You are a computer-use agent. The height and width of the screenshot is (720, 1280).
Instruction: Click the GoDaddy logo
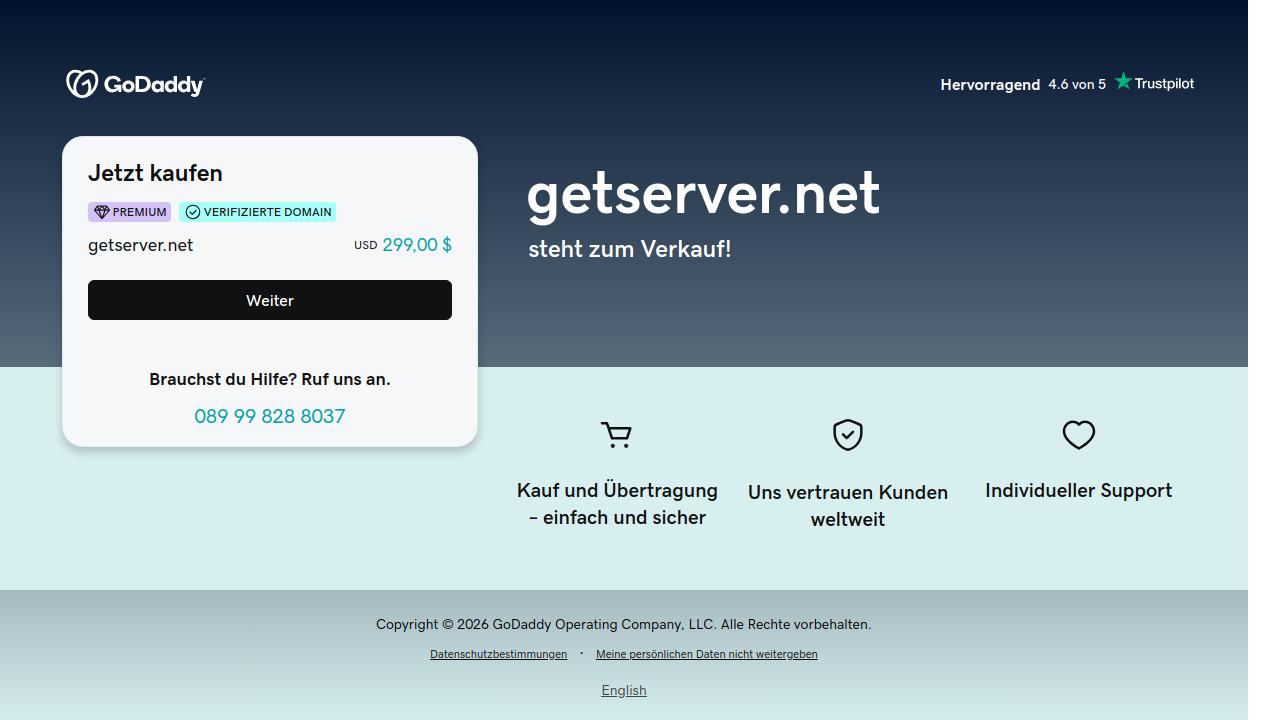click(x=135, y=84)
